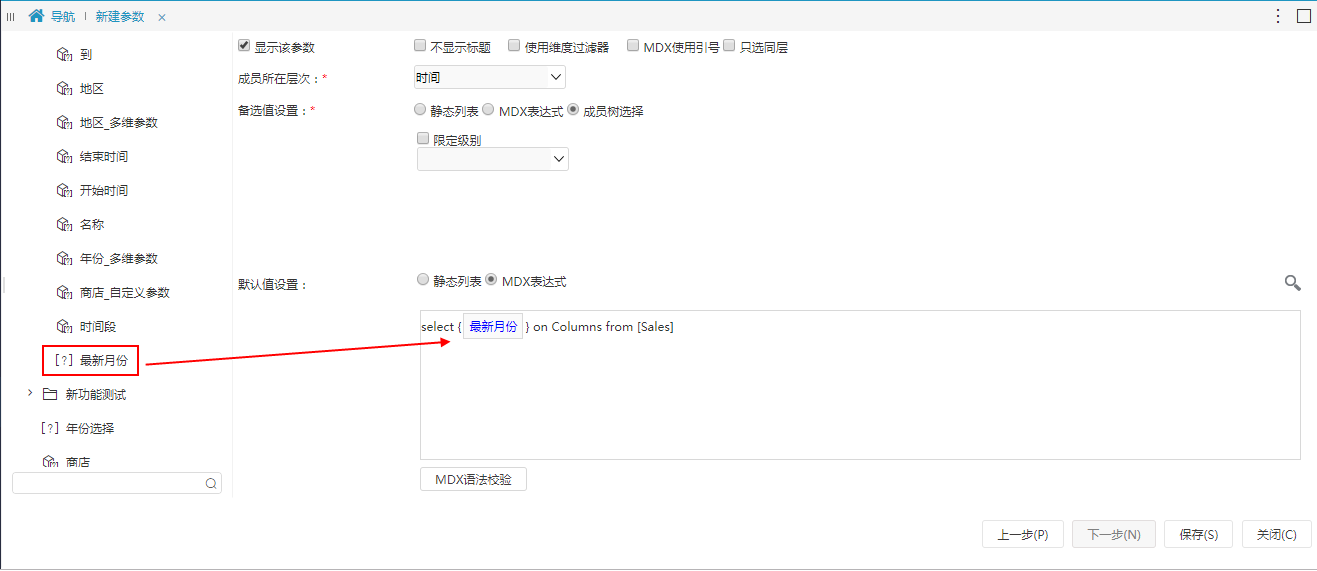Click the [Sales] text in MDX editor
The width and height of the screenshot is (1317, 571).
point(655,327)
